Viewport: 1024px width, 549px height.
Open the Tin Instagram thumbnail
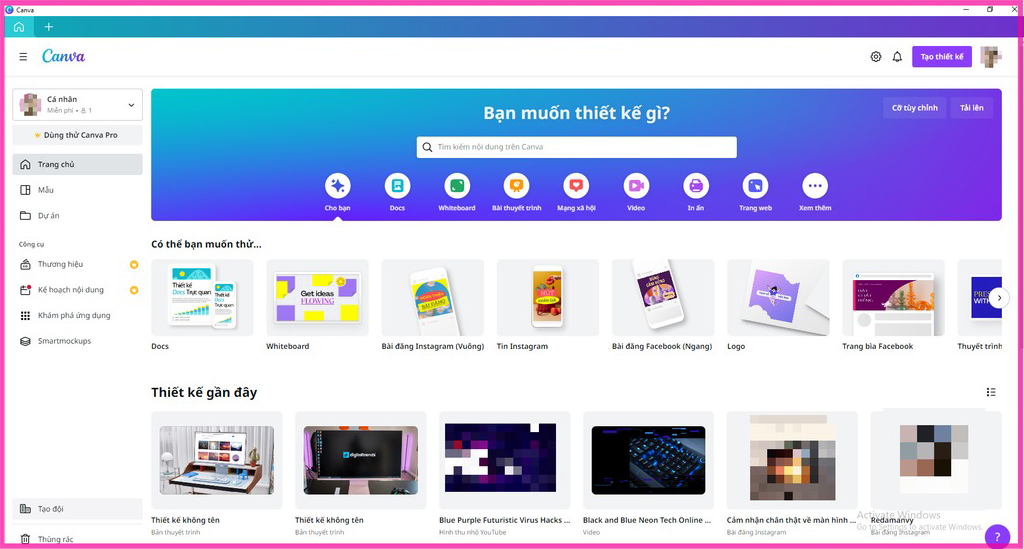click(x=548, y=298)
